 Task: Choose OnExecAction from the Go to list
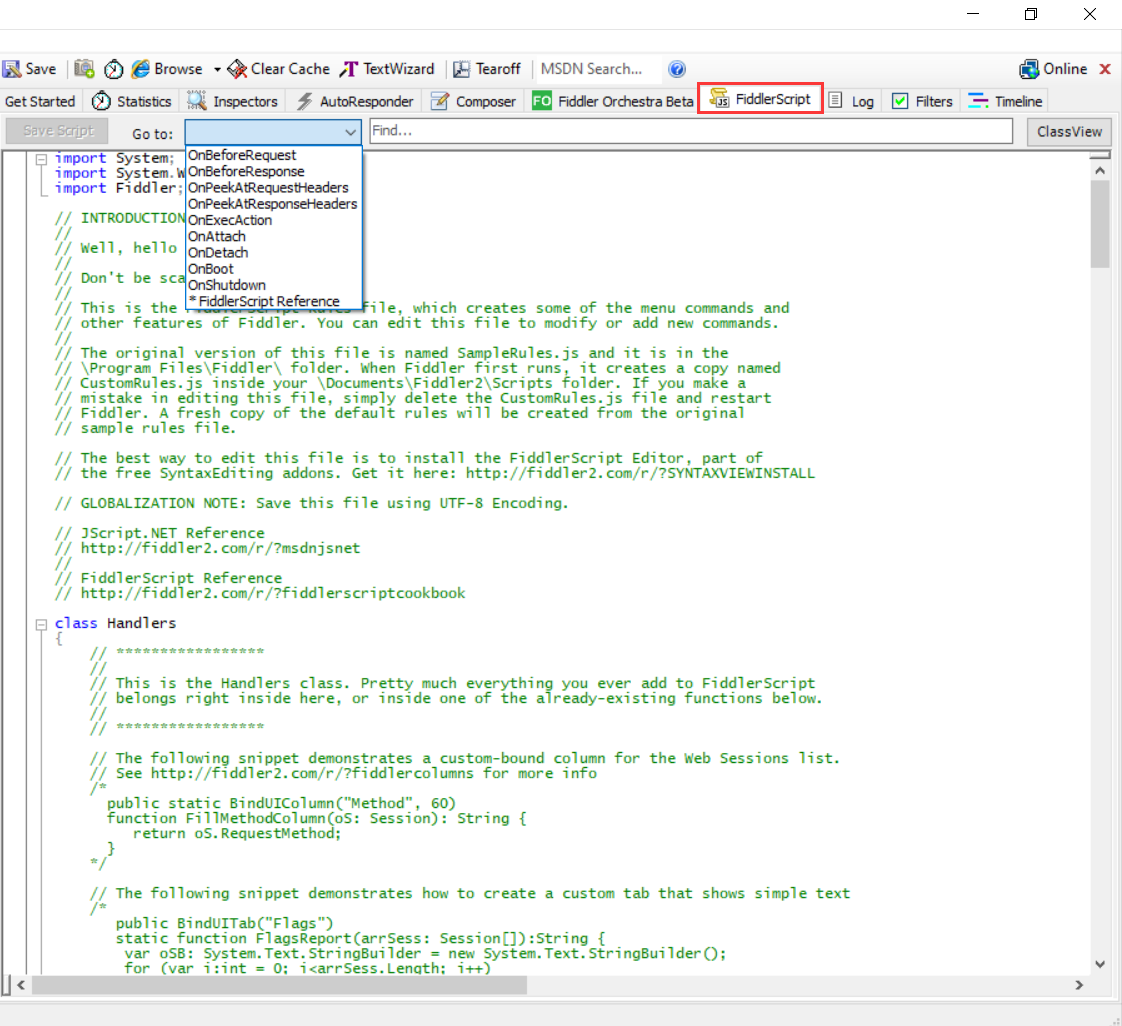[273, 220]
